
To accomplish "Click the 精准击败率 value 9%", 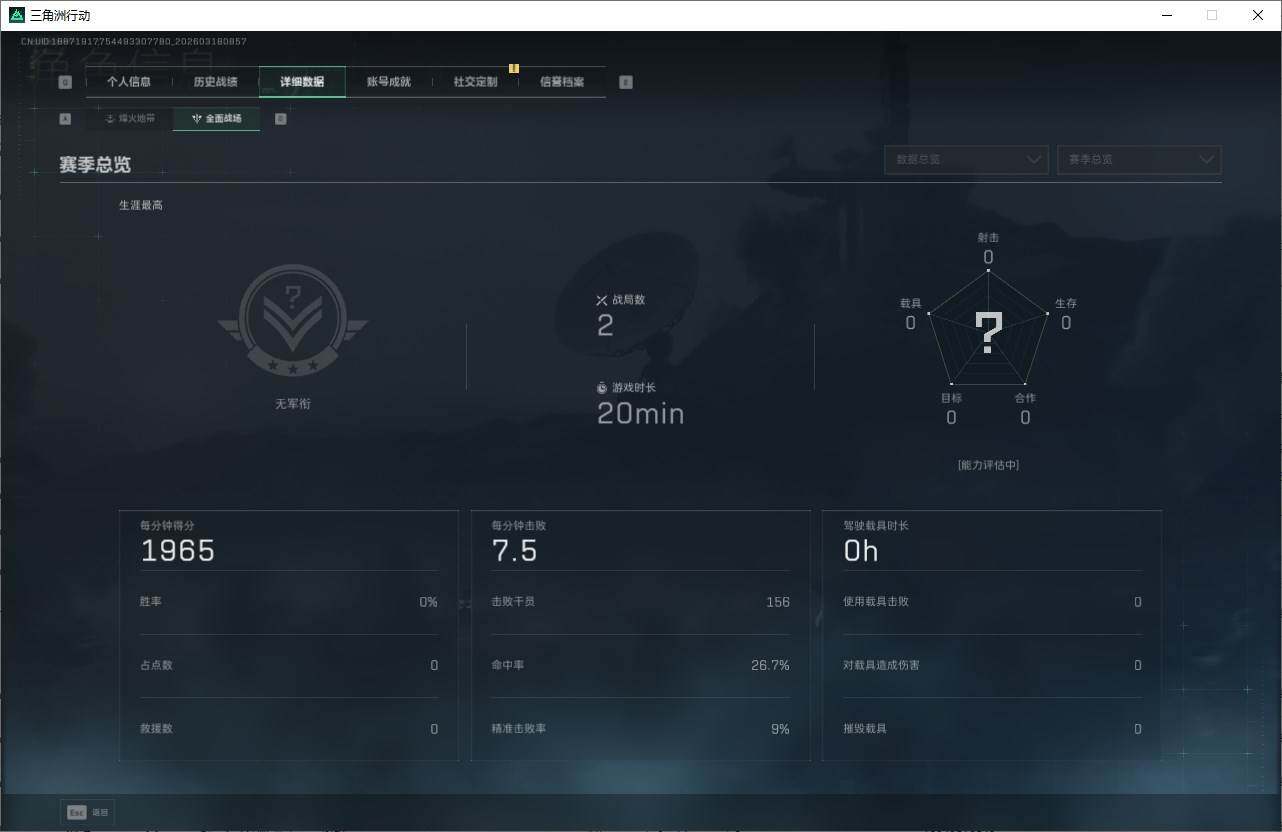I will click(x=780, y=729).
